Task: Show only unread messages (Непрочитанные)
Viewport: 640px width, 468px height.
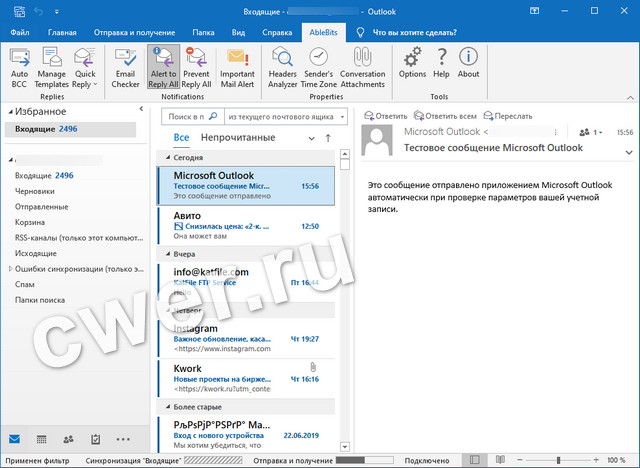Action: coord(237,137)
